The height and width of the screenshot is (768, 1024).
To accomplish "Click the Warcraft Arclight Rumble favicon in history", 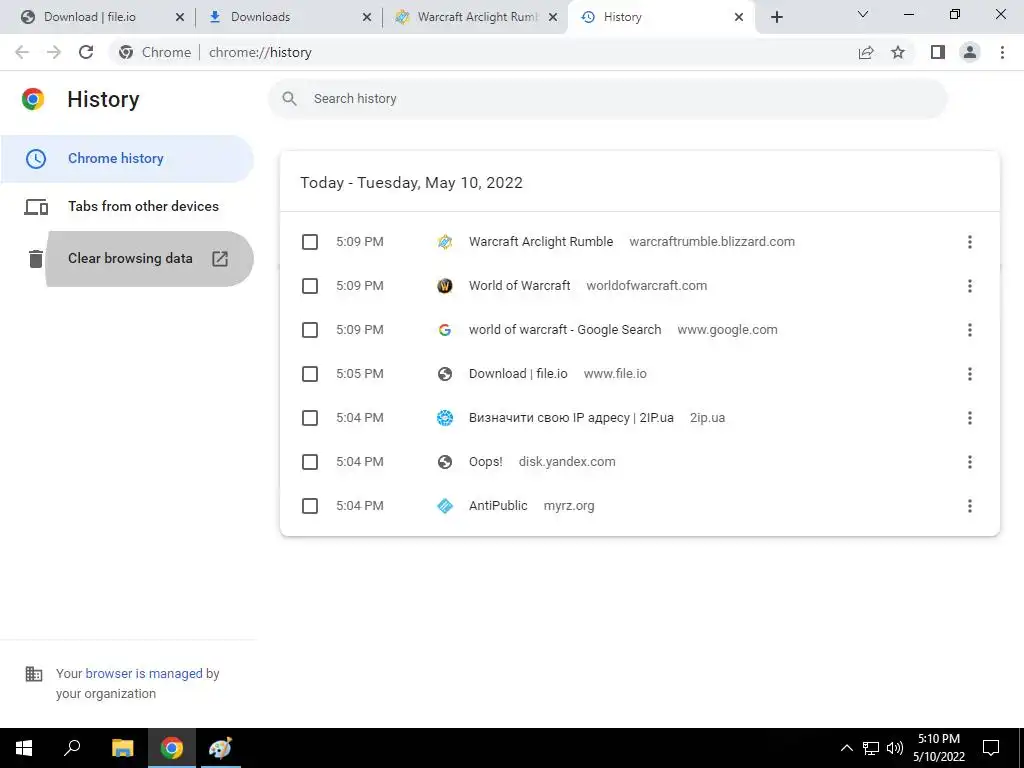I will (x=445, y=242).
